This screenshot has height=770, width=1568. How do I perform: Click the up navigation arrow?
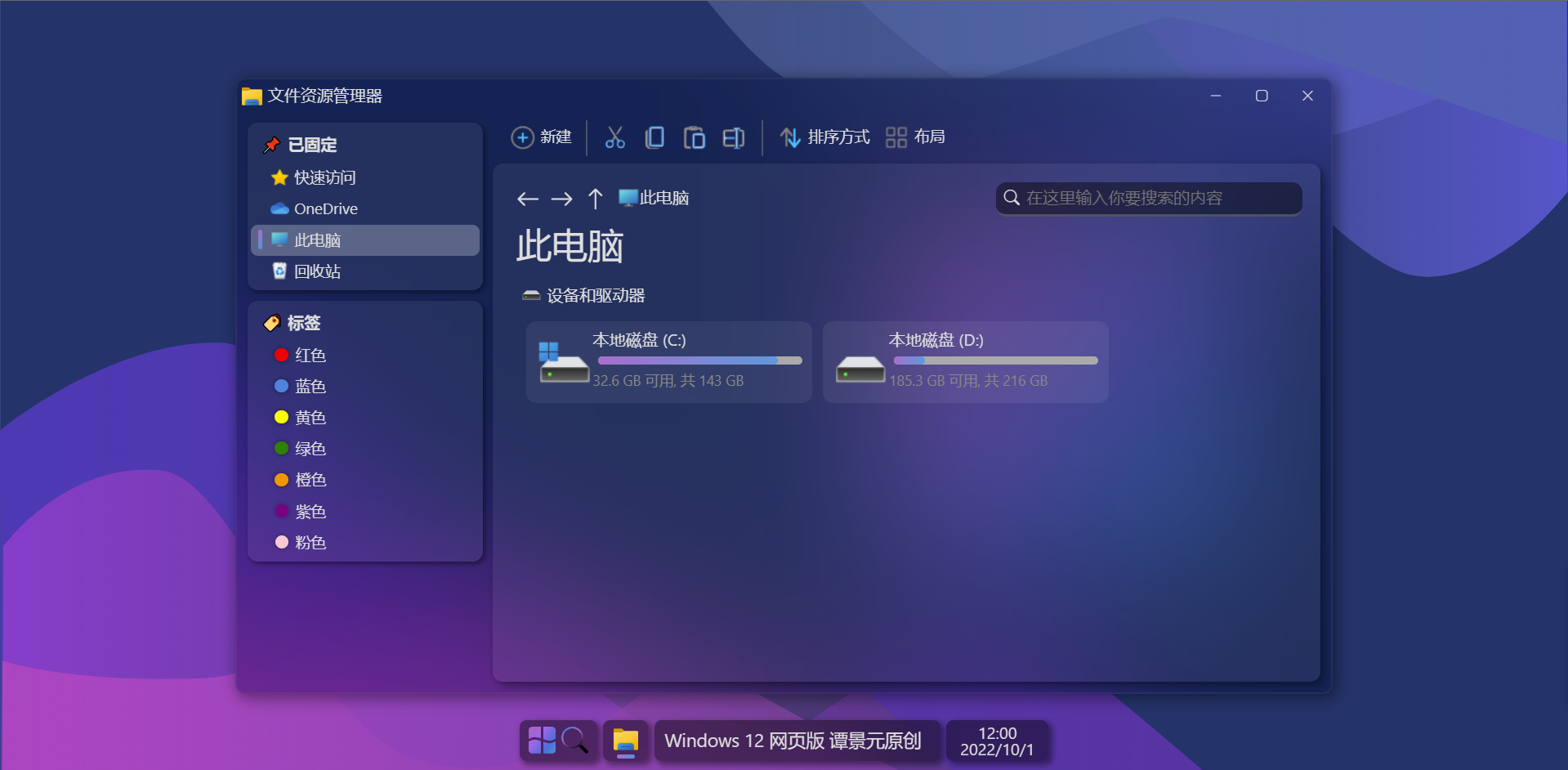(595, 199)
